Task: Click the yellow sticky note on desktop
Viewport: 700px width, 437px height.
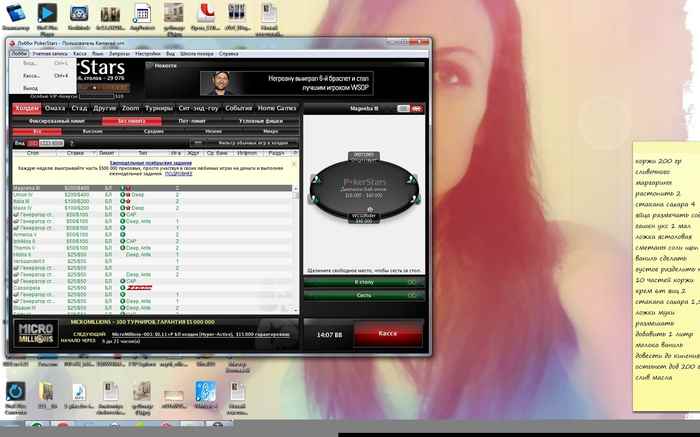Action: (x=666, y=276)
